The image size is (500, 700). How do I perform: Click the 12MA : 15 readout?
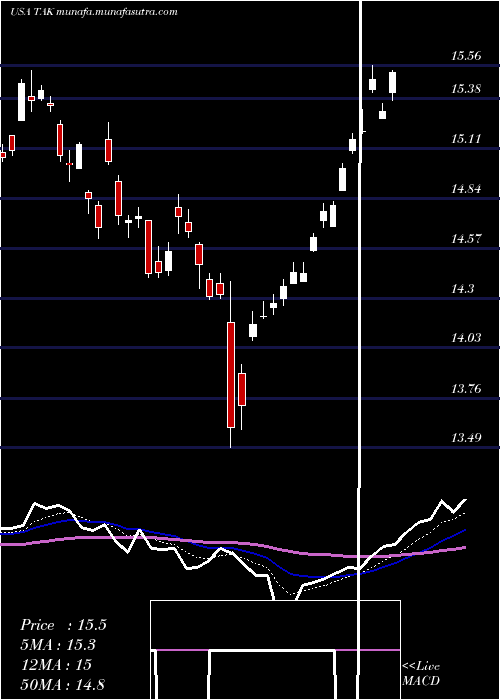click(56, 664)
